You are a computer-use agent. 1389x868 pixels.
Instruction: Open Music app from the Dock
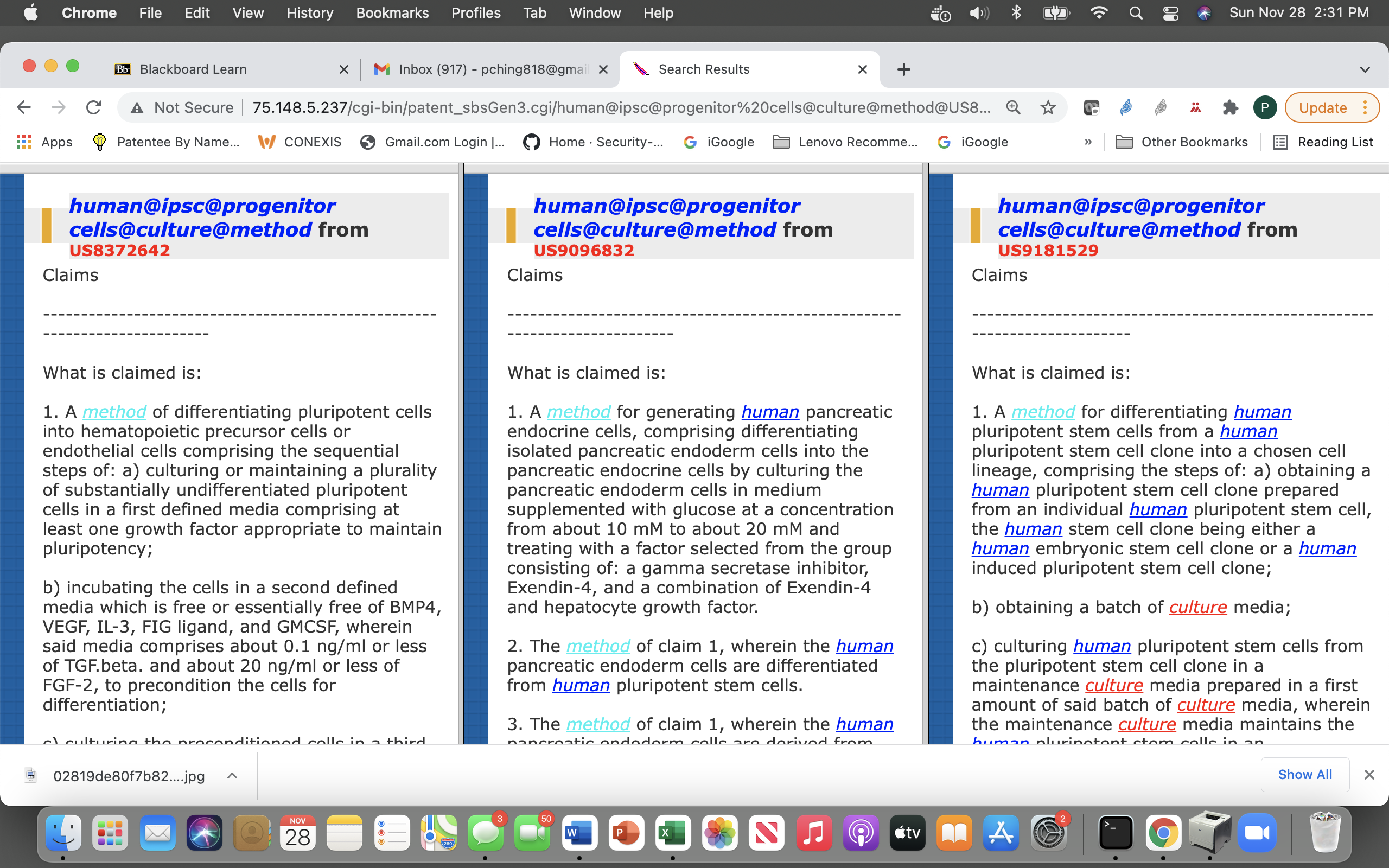[x=814, y=832]
